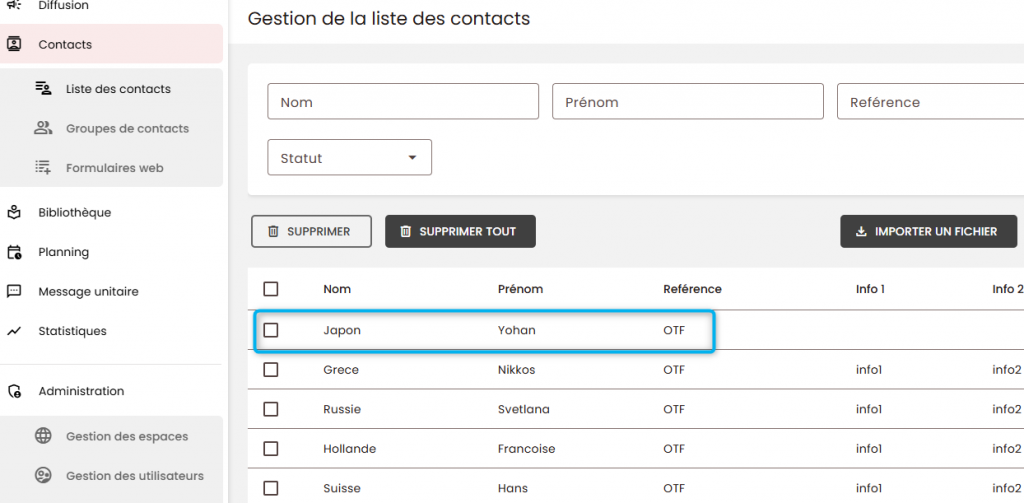Click the Diffusion megaphone icon

14,5
